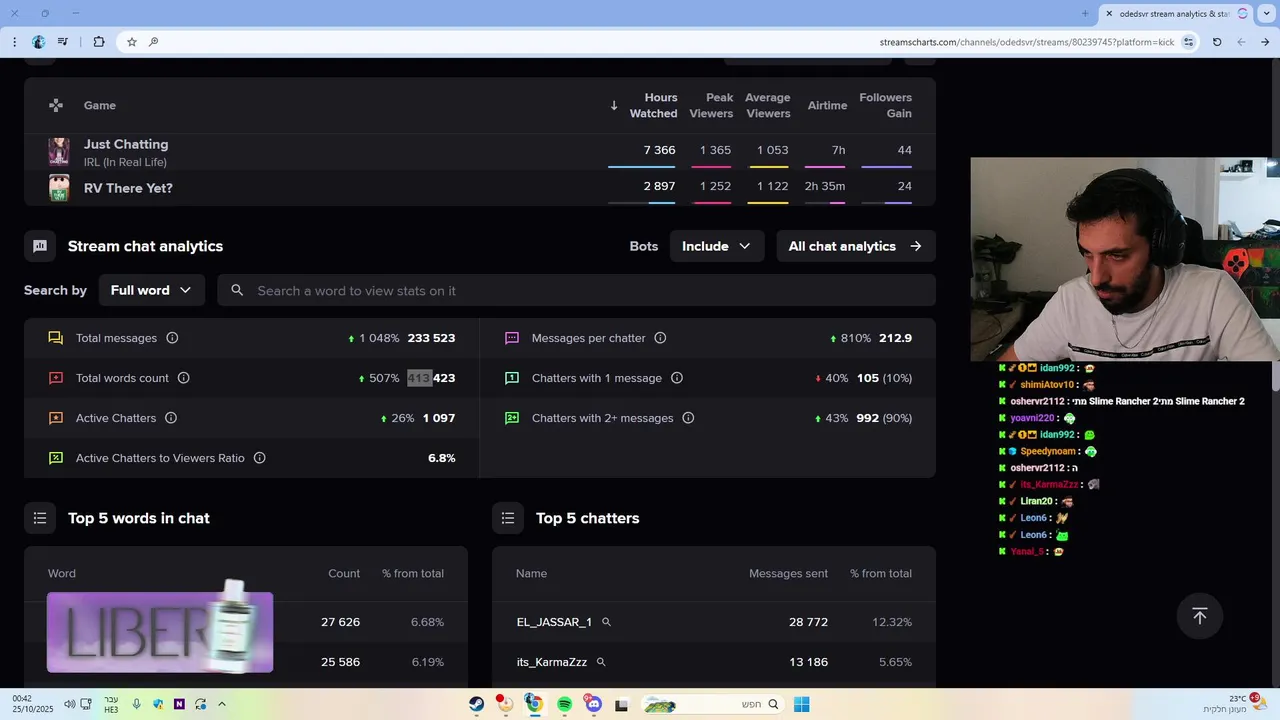
Task: Click the Just Chatting game thumbnail
Action: [59, 152]
